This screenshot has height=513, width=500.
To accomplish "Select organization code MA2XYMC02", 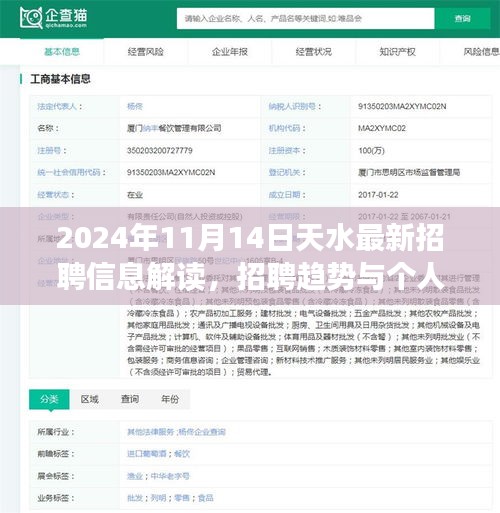I will [382, 128].
